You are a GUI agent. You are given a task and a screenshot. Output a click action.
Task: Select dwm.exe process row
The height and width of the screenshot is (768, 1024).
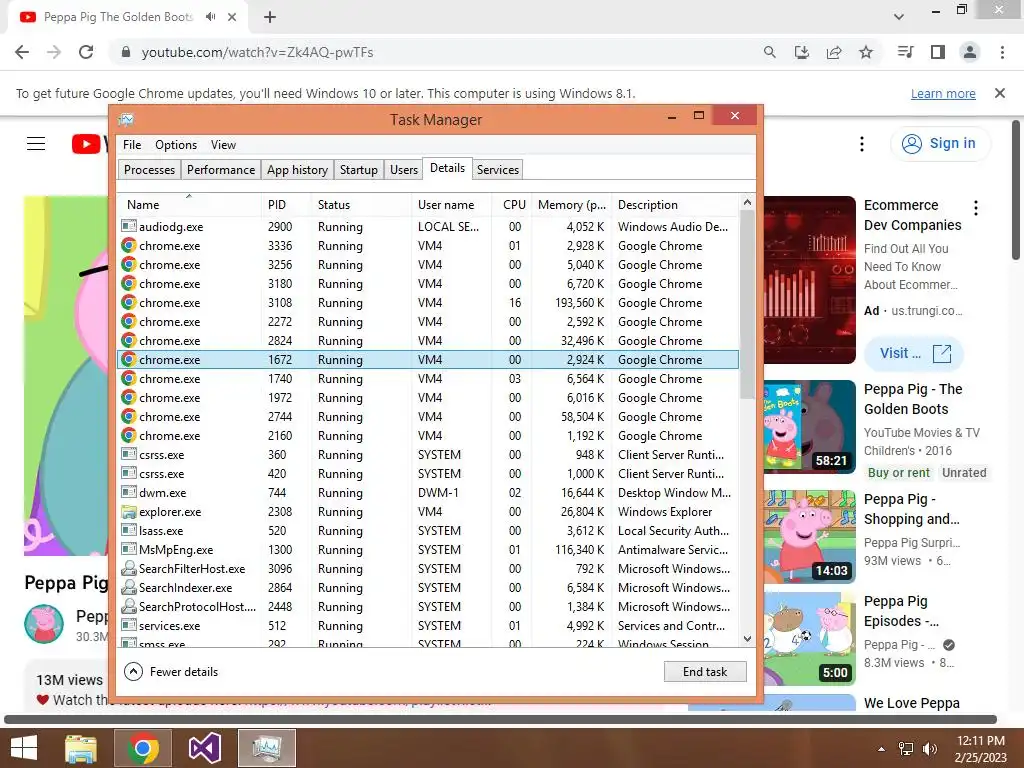[428, 493]
